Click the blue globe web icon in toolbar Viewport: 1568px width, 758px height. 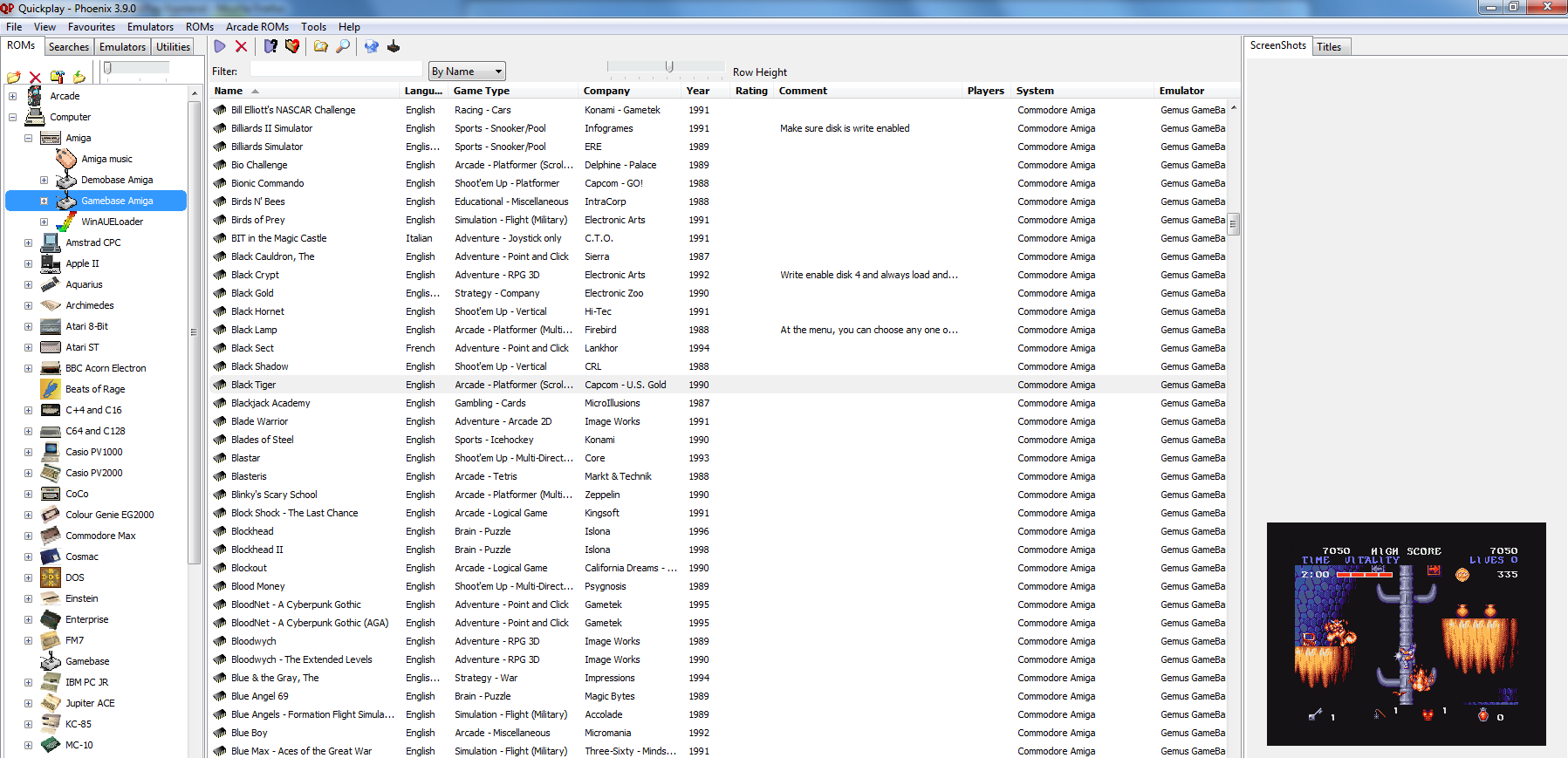(x=372, y=46)
